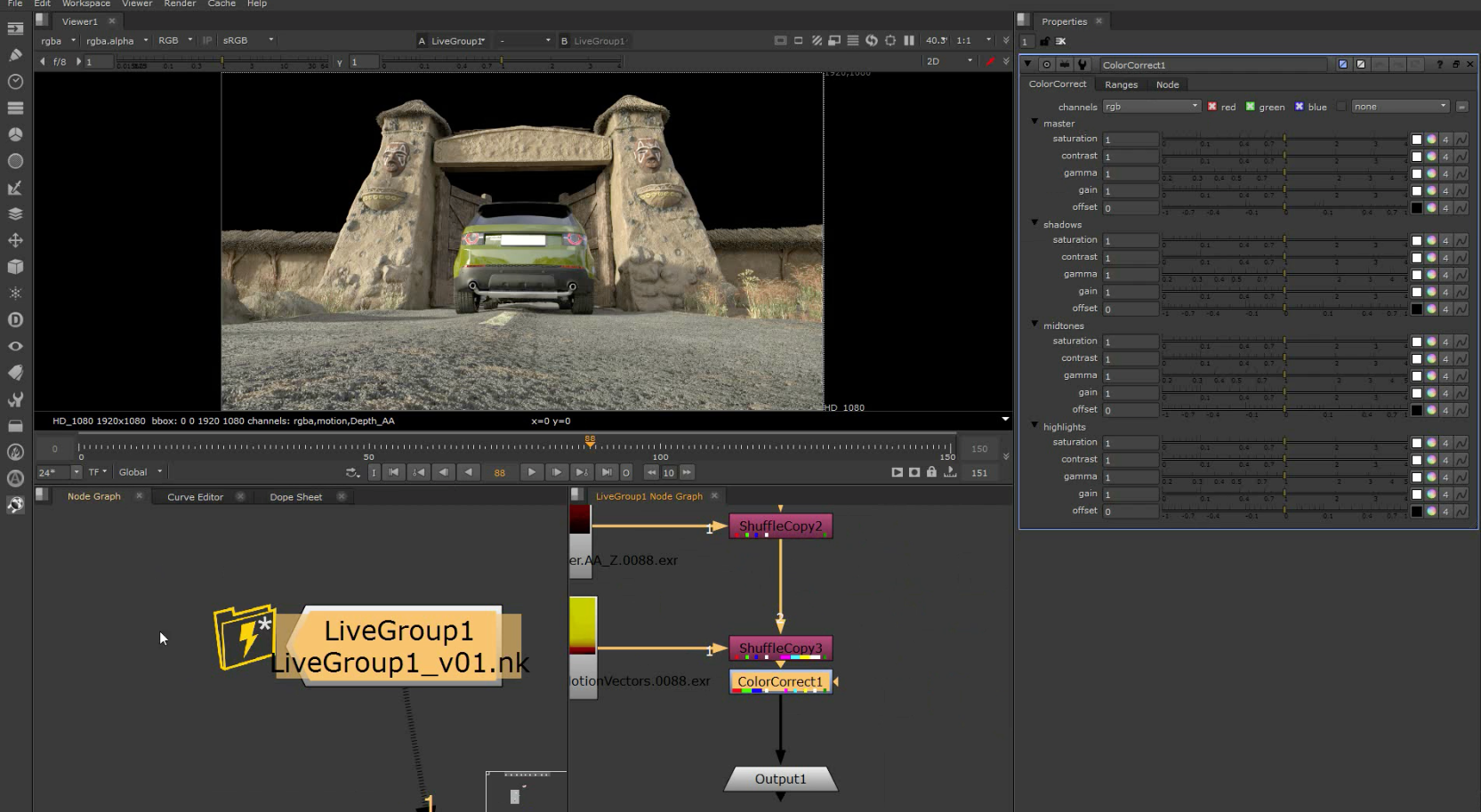
Task: Enable the mask checkbox beside the none dropdown
Action: click(1340, 106)
